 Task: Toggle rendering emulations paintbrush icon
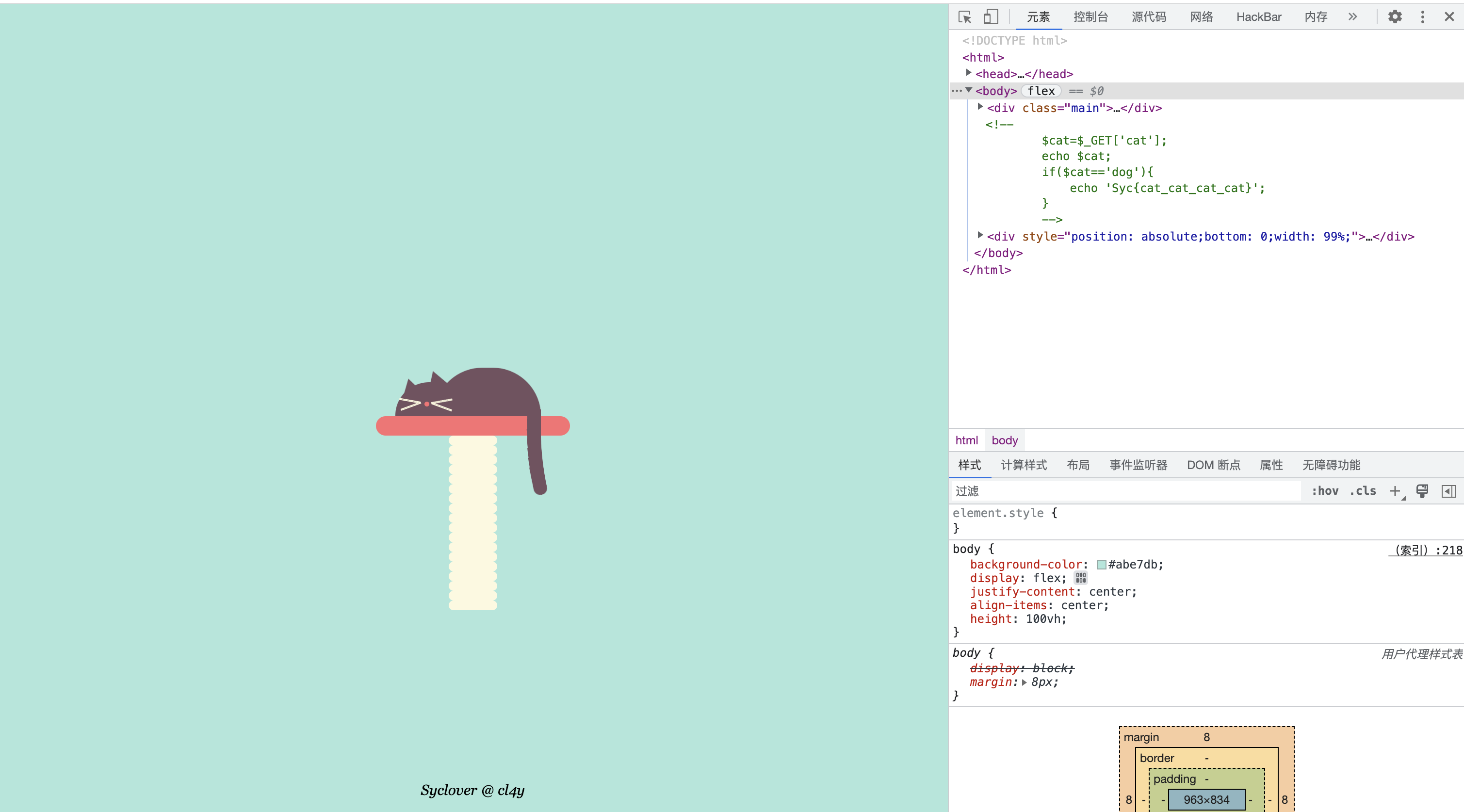pyautogui.click(x=1422, y=491)
